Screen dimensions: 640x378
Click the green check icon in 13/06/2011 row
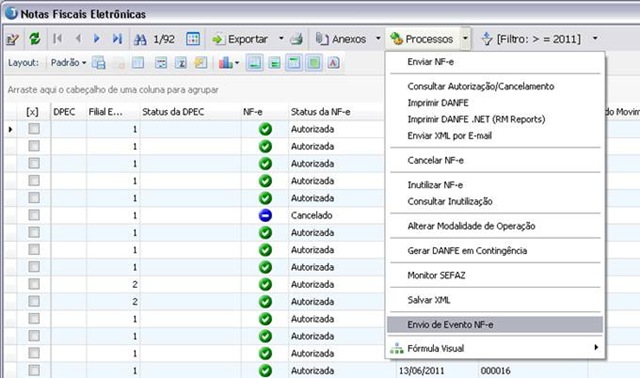[265, 371]
